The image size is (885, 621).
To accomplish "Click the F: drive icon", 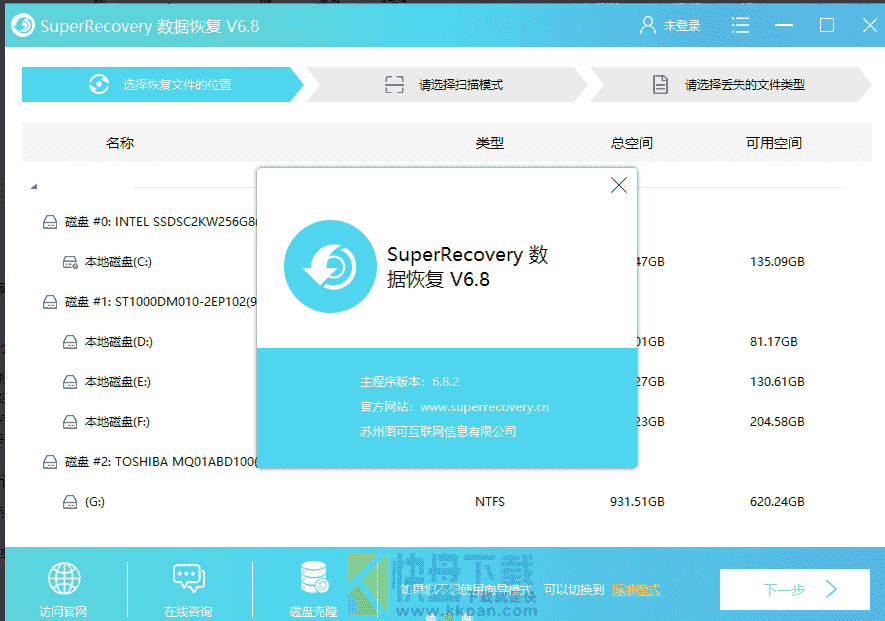I will tap(70, 422).
